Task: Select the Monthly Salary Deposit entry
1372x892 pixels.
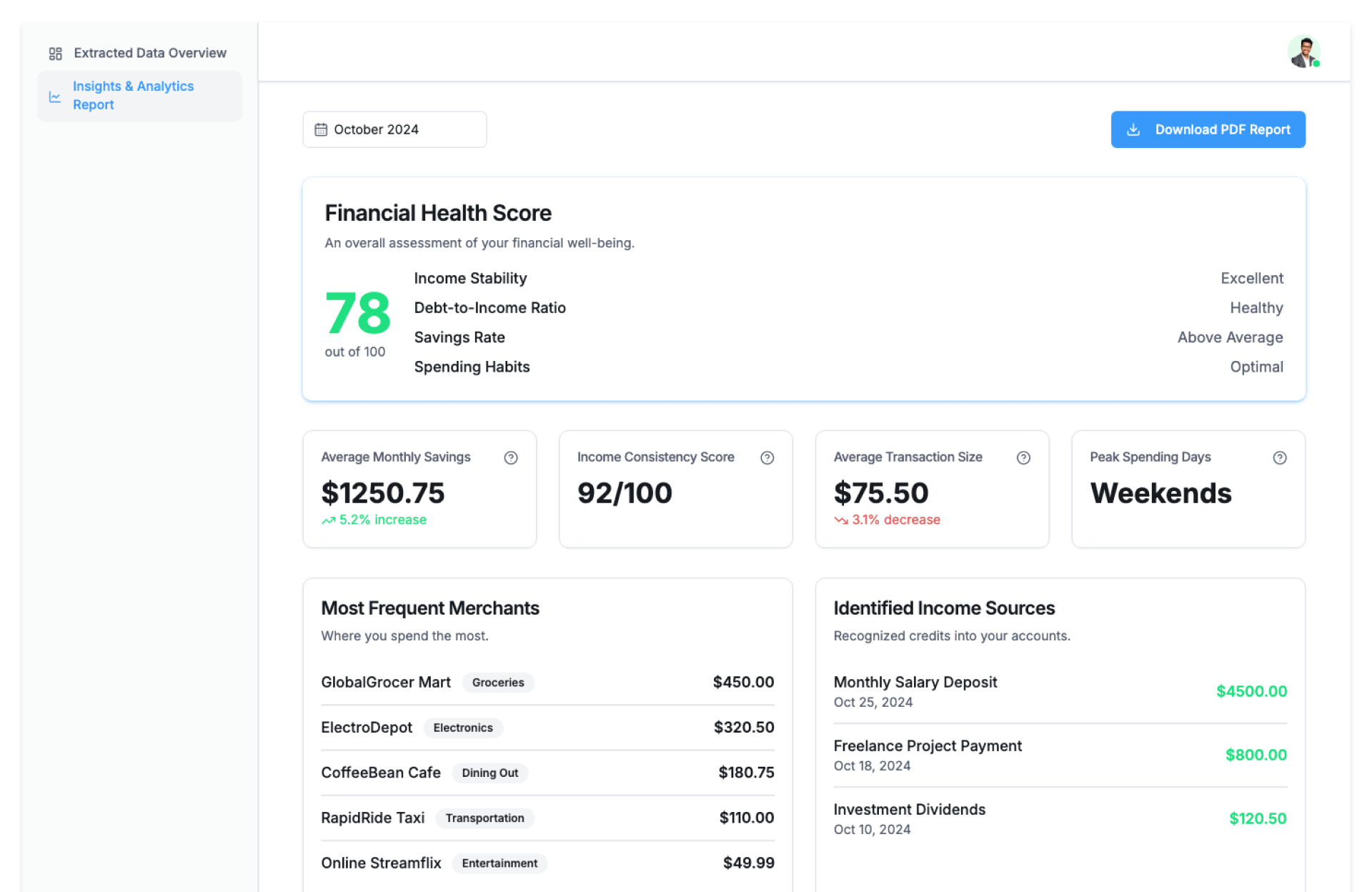Action: click(915, 683)
